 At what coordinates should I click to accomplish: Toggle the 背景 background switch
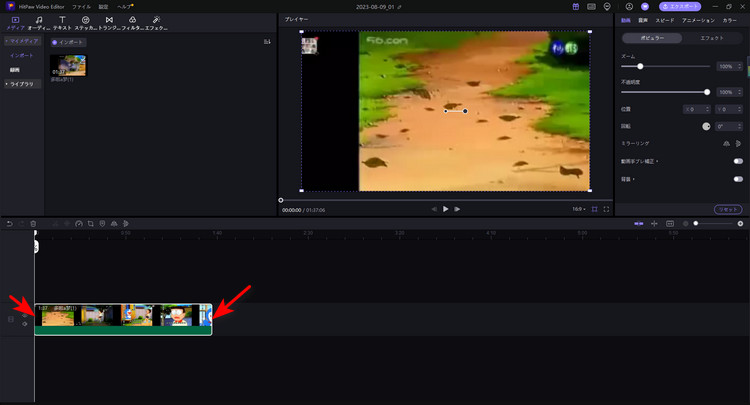738,179
